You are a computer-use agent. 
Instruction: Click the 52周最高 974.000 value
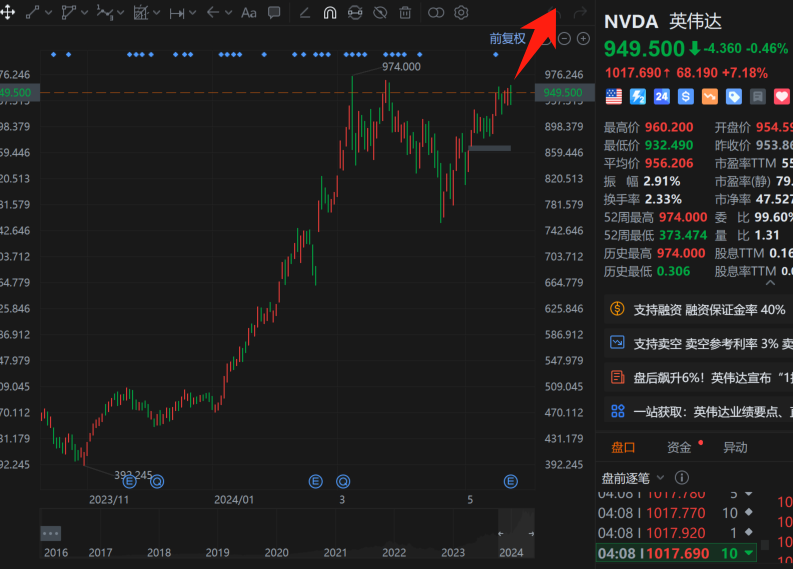(683, 217)
